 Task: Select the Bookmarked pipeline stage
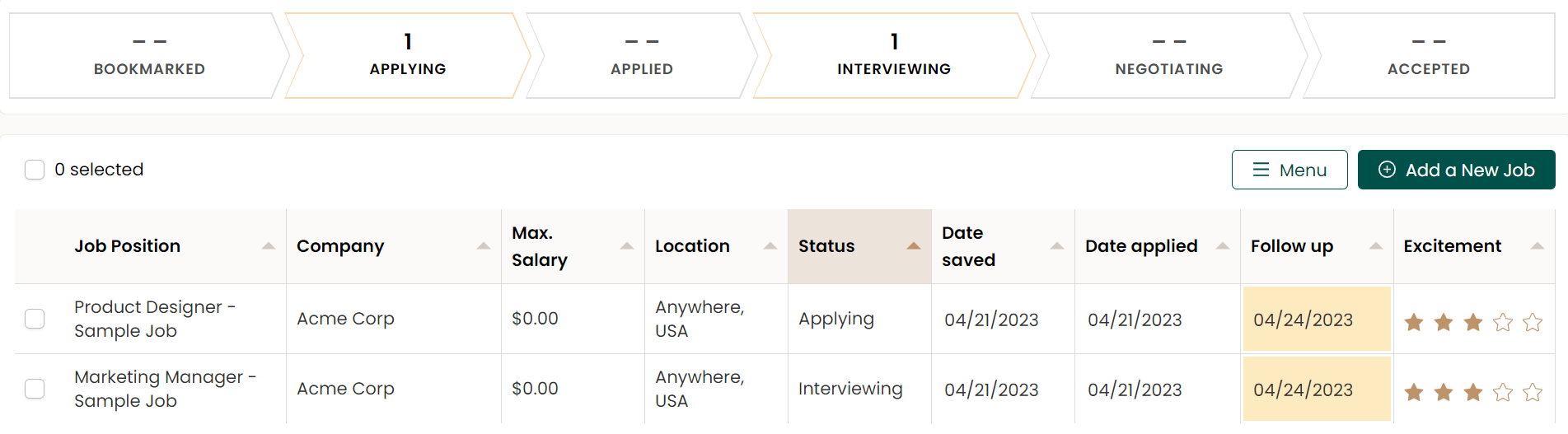(149, 56)
